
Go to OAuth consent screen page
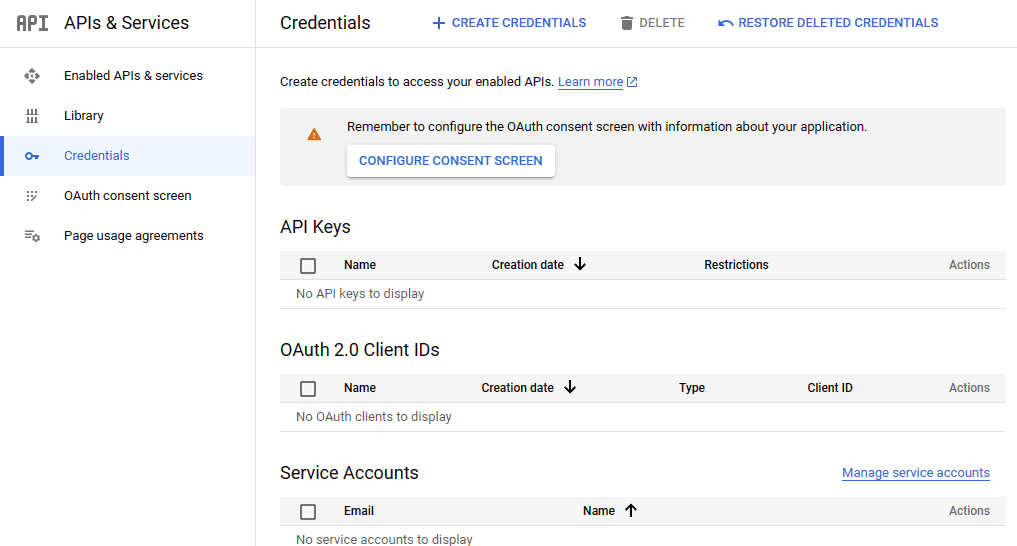[128, 196]
